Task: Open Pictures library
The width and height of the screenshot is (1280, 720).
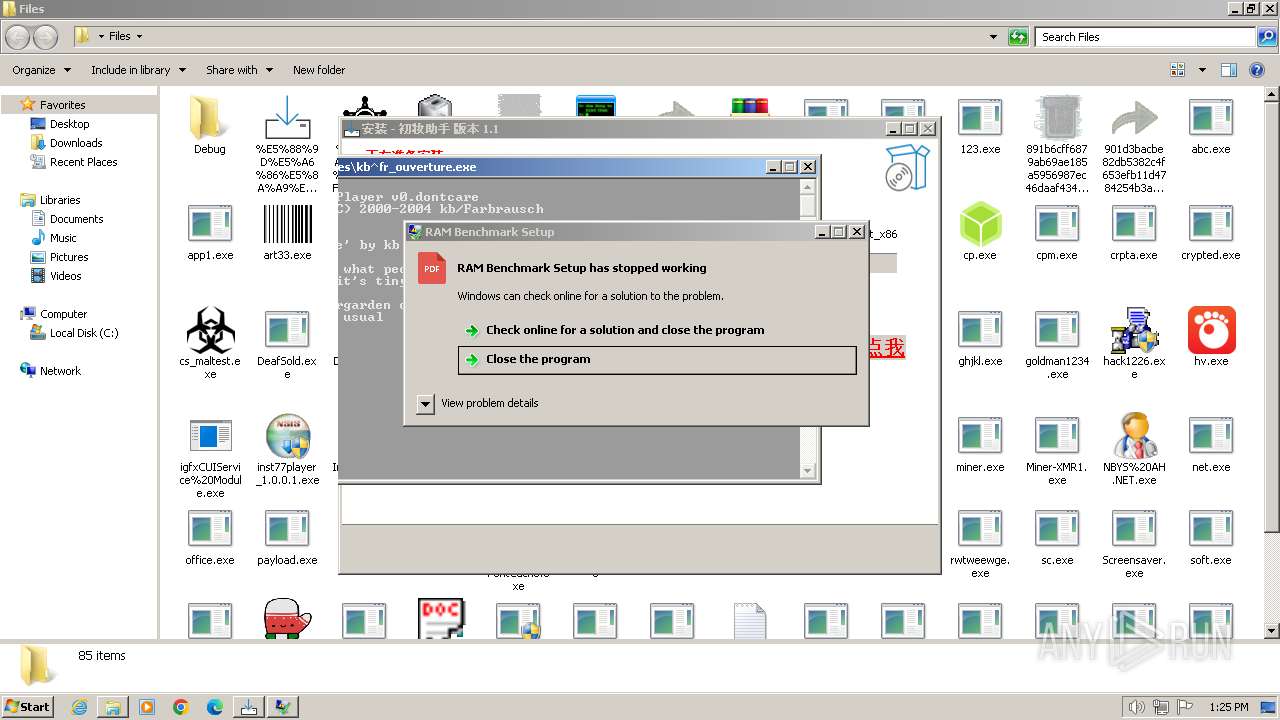Action: pyautogui.click(x=69, y=257)
